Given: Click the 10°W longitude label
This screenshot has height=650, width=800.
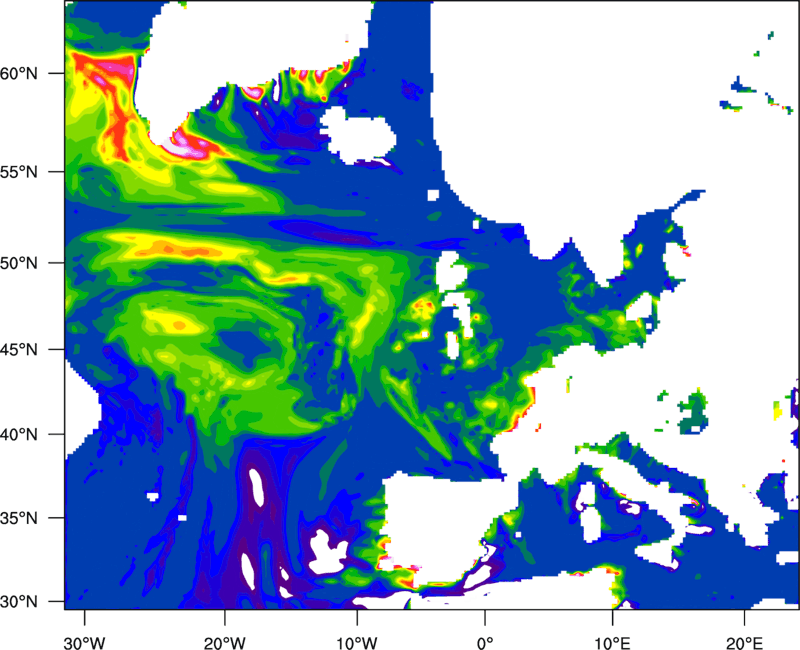Looking at the screenshot, I should pyautogui.click(x=357, y=643).
